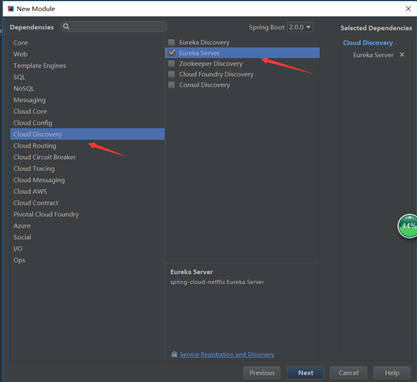This screenshot has width=417, height=382.
Task: Select the Web category
Action: 87,54
